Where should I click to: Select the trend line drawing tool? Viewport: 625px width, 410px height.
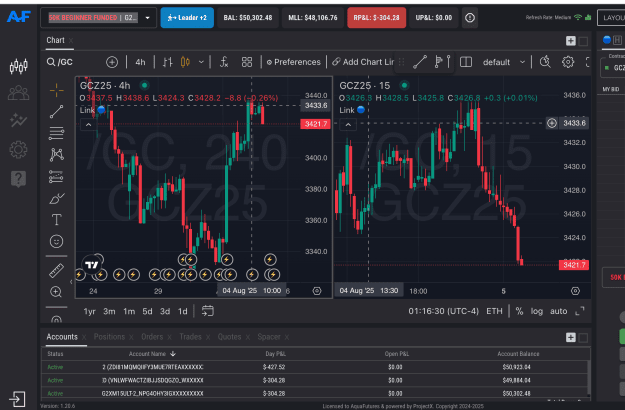click(57, 112)
